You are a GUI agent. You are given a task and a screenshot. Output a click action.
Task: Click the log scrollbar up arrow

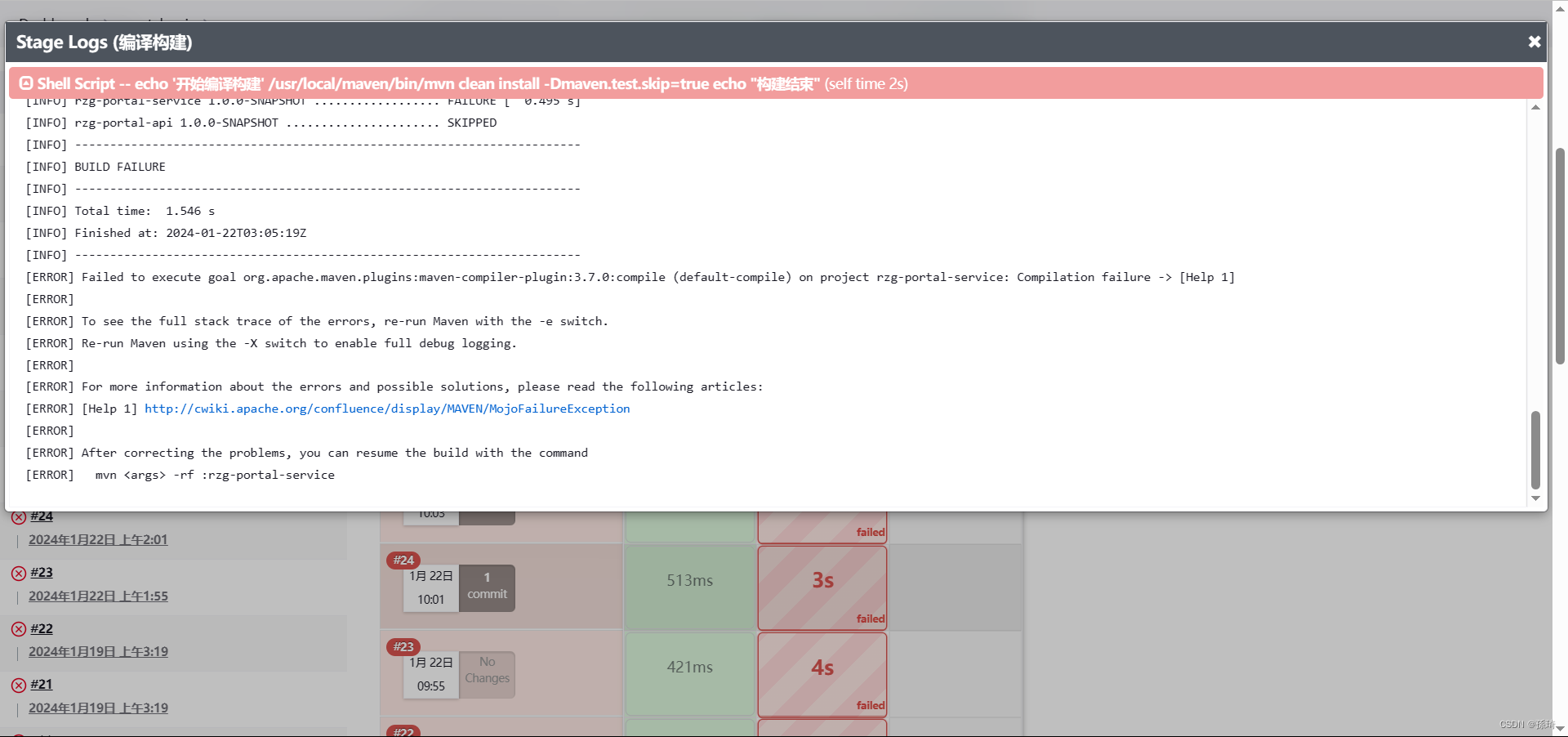[1535, 107]
